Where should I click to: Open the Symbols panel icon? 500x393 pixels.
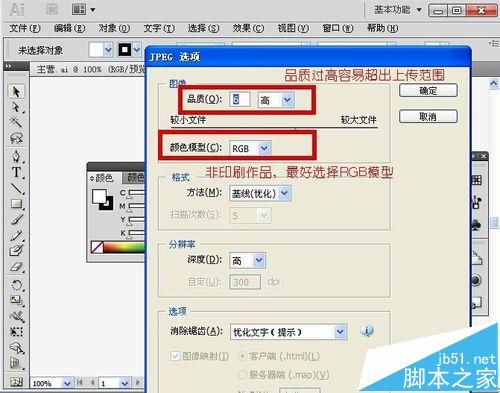coord(476,225)
